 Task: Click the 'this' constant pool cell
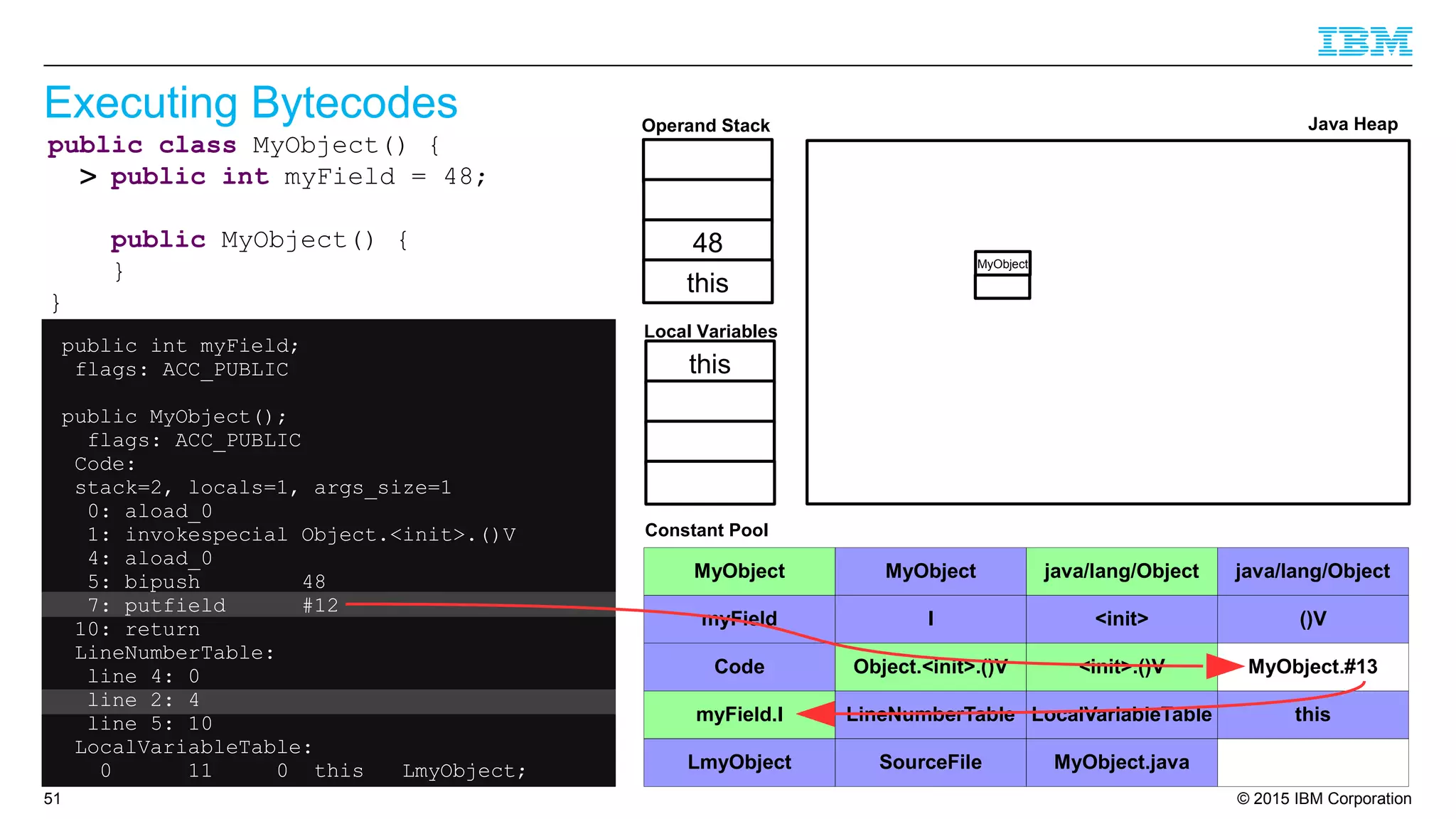(1313, 714)
